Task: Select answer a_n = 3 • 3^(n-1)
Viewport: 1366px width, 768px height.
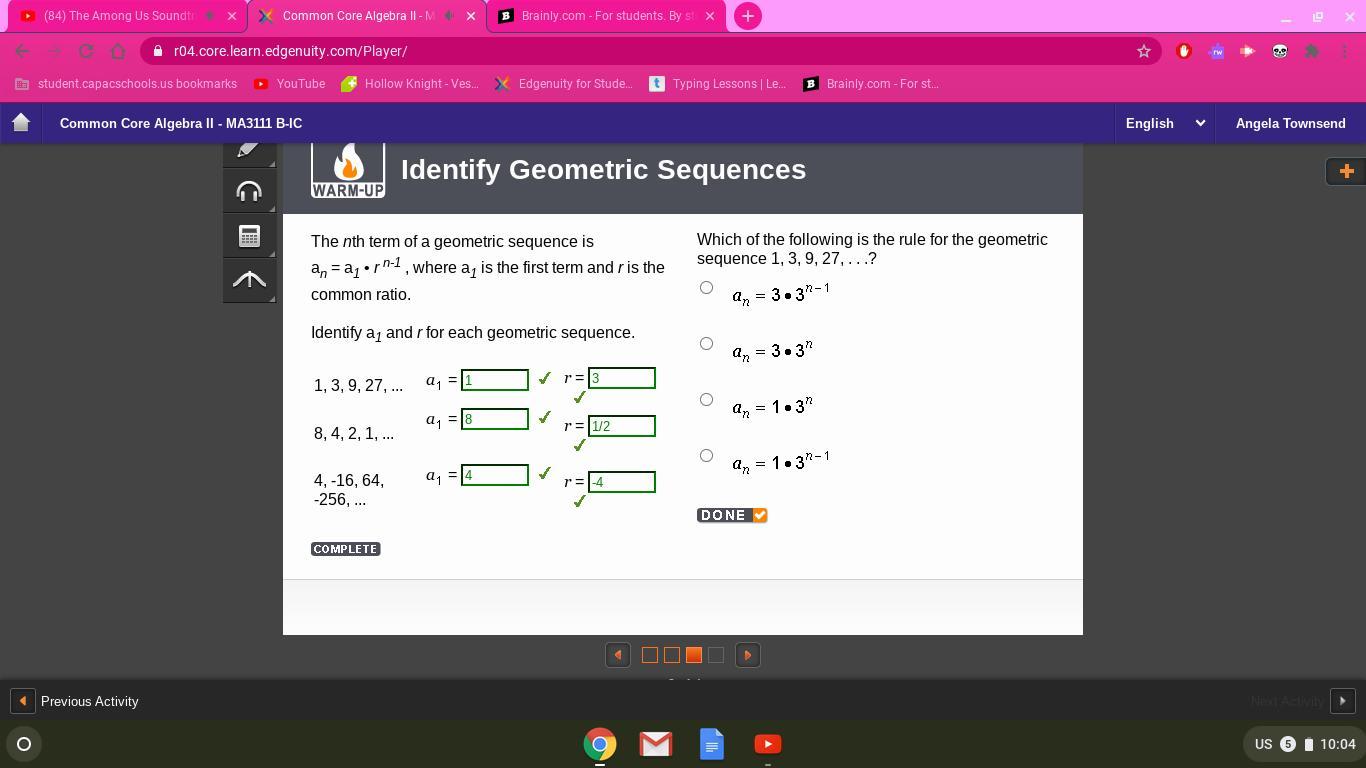Action: [706, 288]
